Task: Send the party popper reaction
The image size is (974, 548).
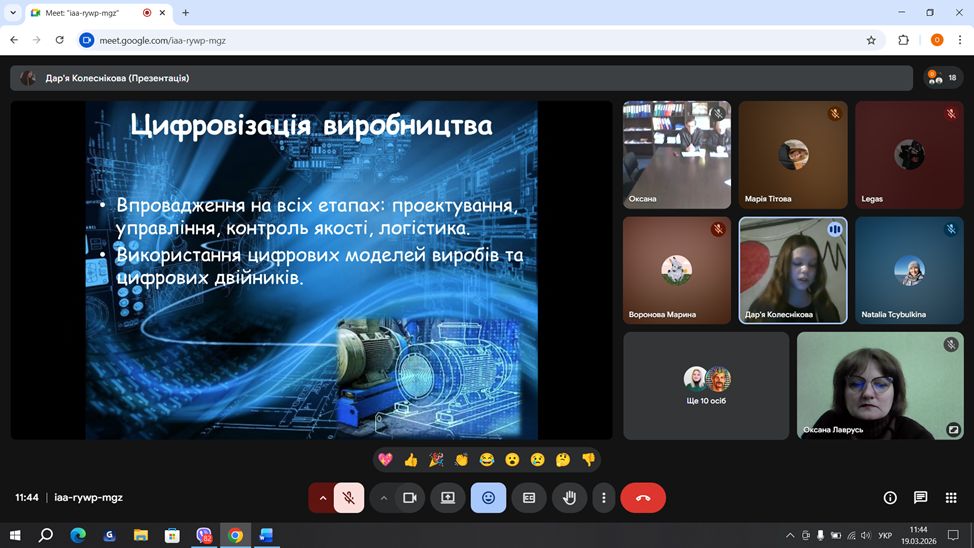Action: pos(436,460)
